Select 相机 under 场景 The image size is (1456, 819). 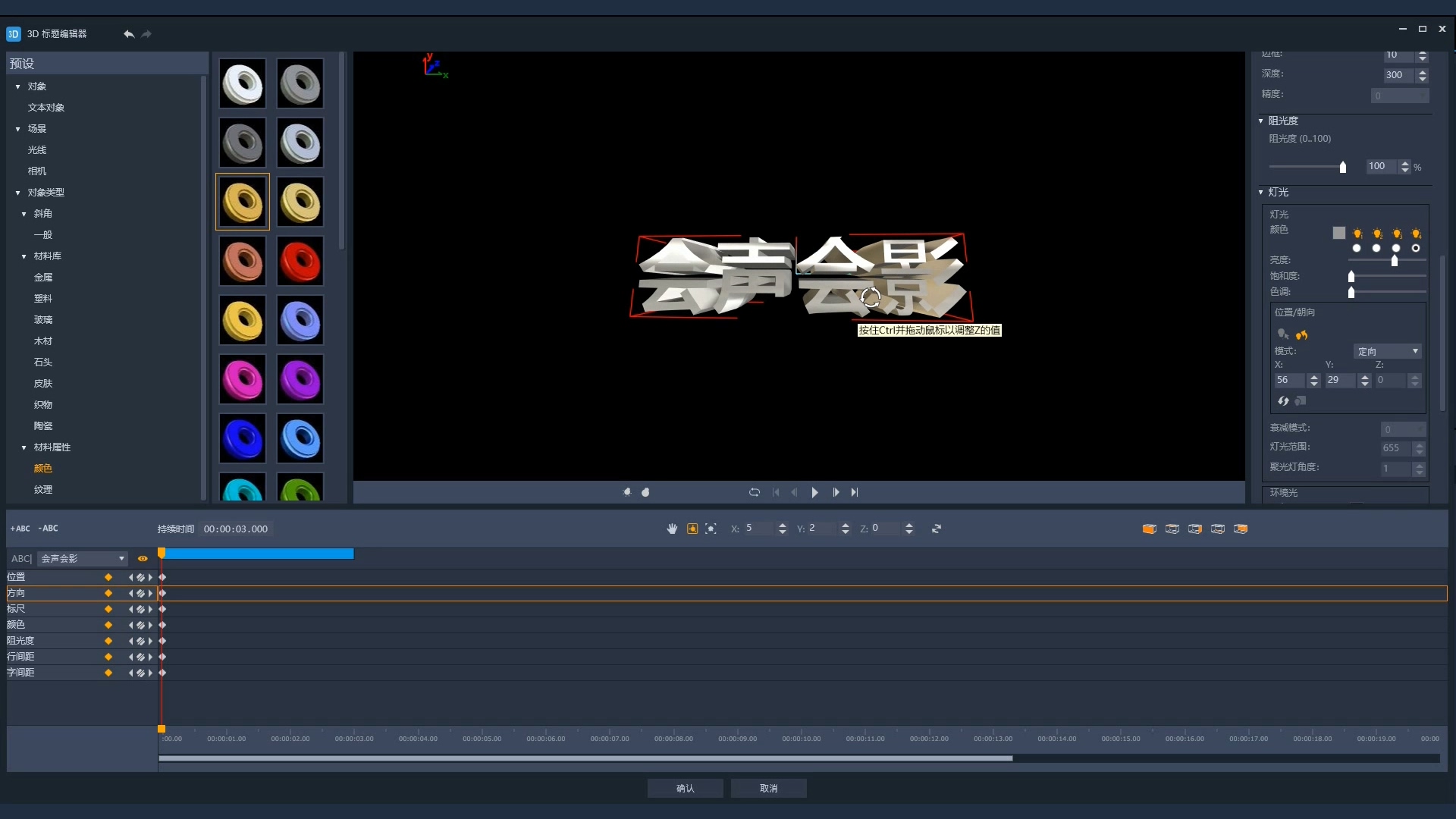(x=37, y=171)
